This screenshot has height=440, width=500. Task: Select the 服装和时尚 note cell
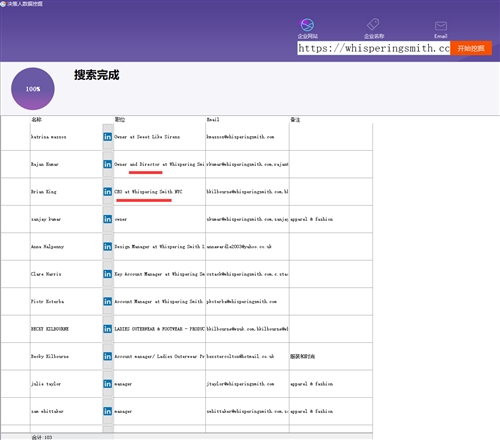pos(331,356)
